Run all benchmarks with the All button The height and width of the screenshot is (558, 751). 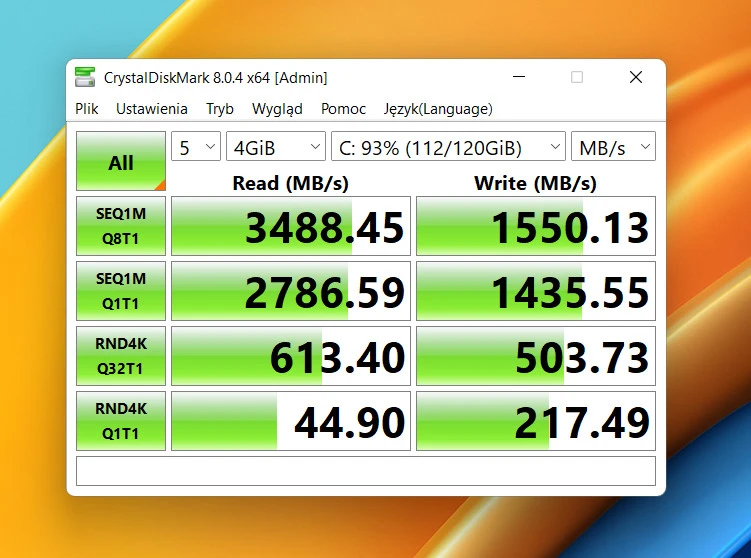click(121, 161)
